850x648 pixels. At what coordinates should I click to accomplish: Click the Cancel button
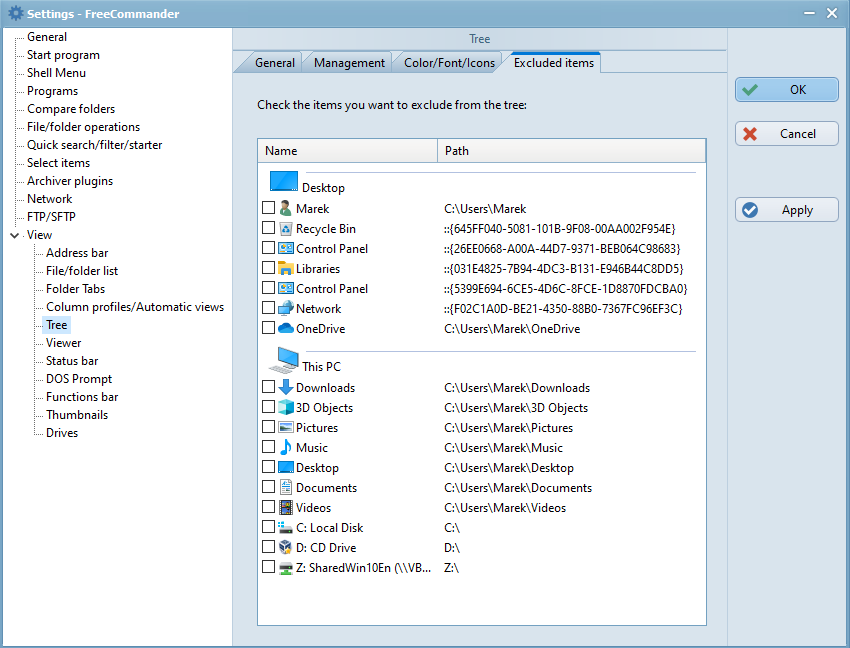coord(787,133)
